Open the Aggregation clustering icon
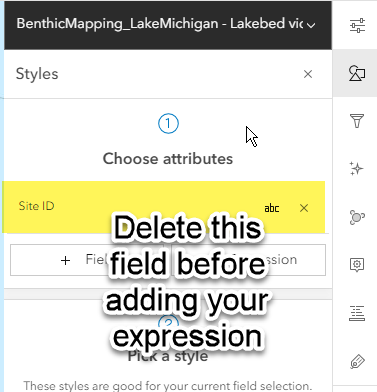The height and width of the screenshot is (392, 377). point(357,217)
